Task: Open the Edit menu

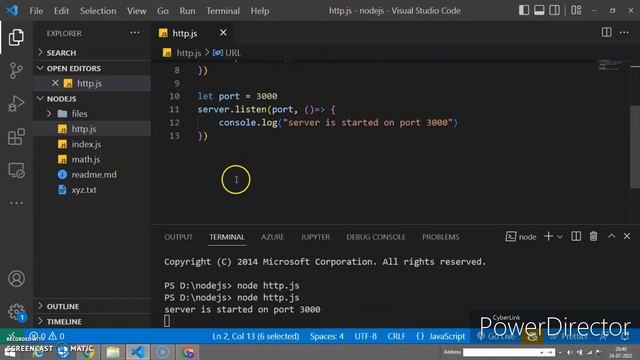Action: [x=61, y=11]
